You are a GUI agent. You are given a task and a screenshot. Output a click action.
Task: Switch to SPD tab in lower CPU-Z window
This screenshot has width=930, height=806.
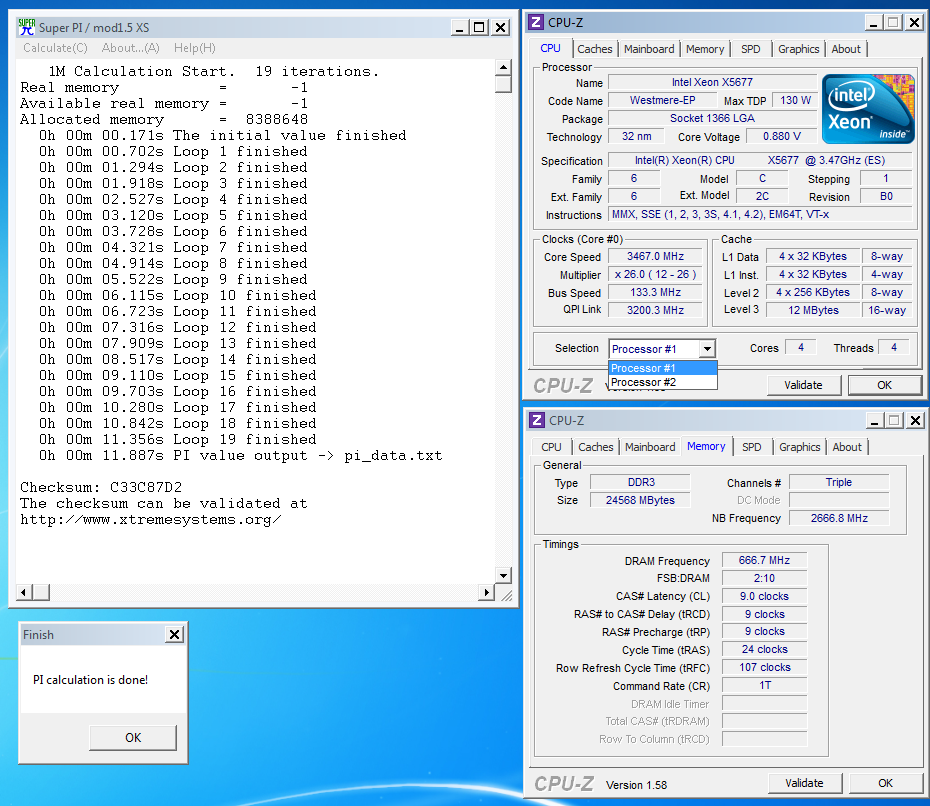[x=751, y=447]
